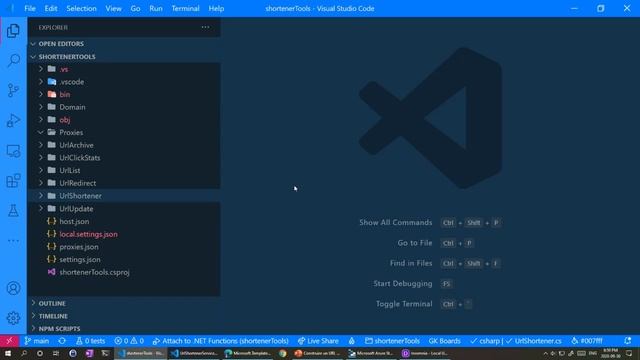Open notifications bell in status bar

click(x=627, y=341)
